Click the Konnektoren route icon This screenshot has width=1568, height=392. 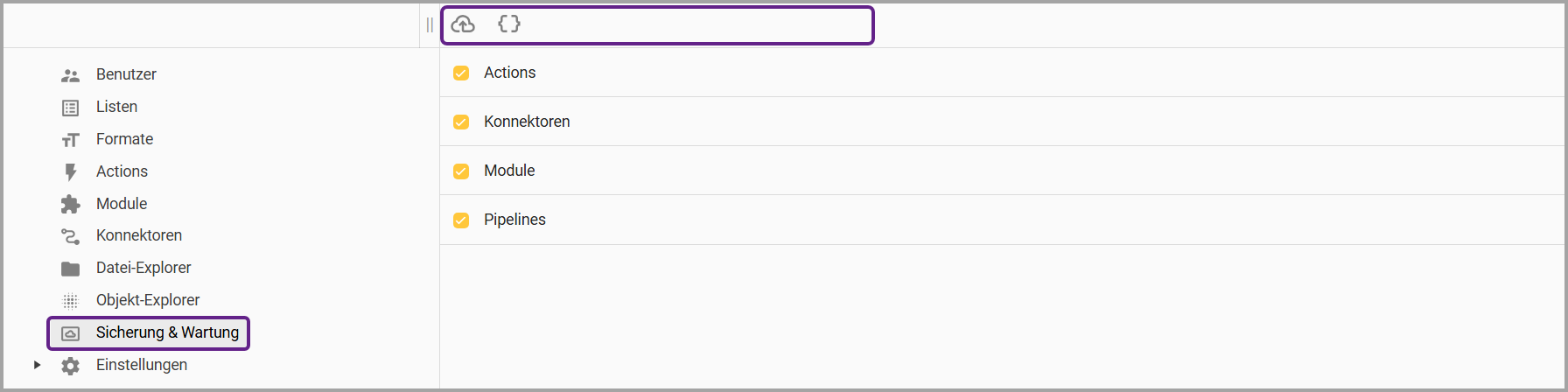[x=71, y=236]
